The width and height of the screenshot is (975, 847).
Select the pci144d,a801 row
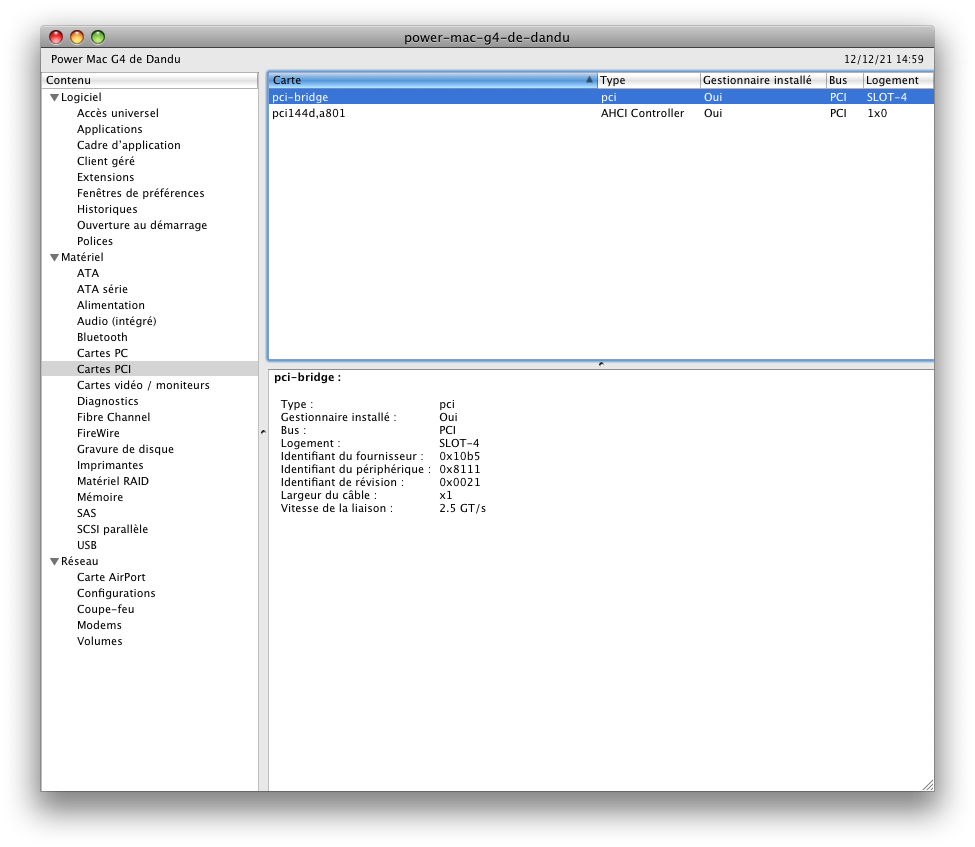tap(309, 114)
